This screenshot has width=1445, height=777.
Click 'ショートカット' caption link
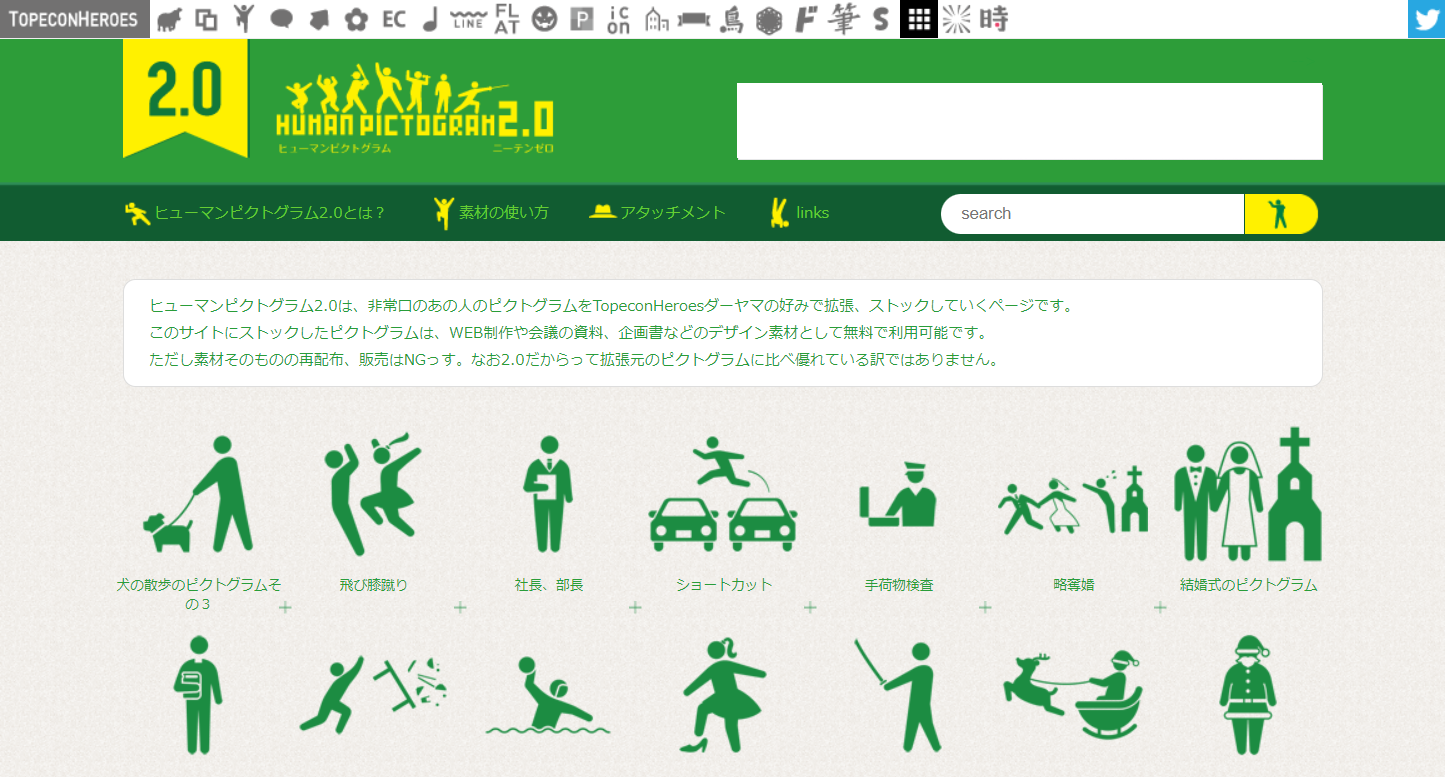coord(723,585)
